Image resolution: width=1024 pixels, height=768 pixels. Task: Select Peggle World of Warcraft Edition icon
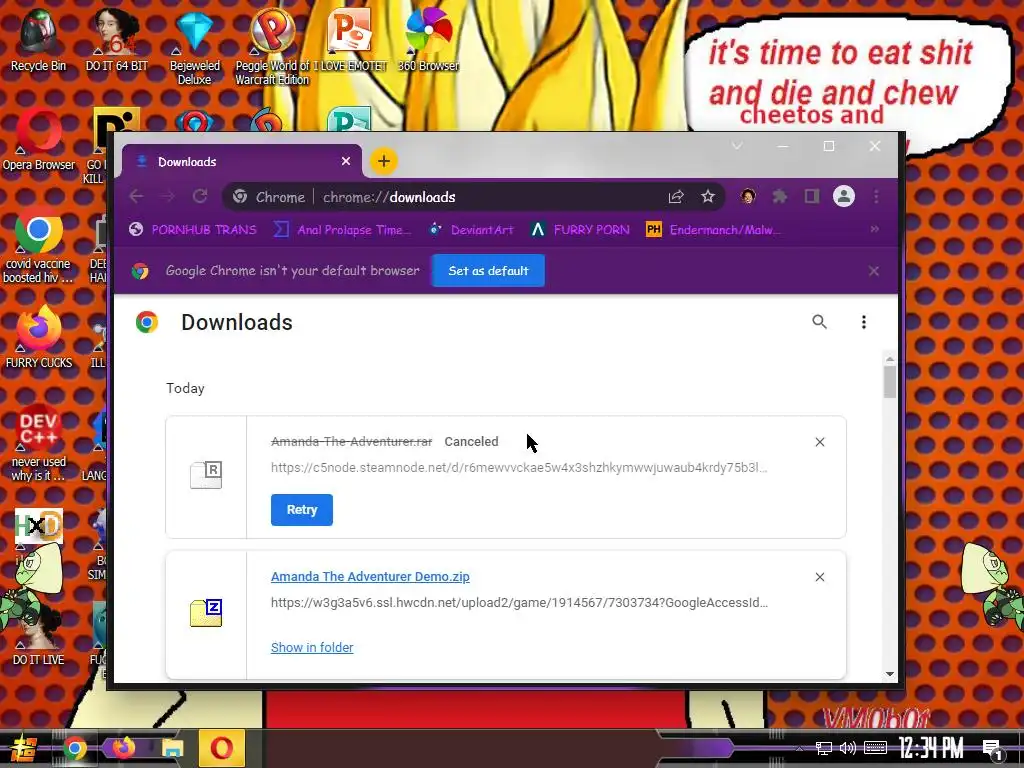pyautogui.click(x=272, y=46)
